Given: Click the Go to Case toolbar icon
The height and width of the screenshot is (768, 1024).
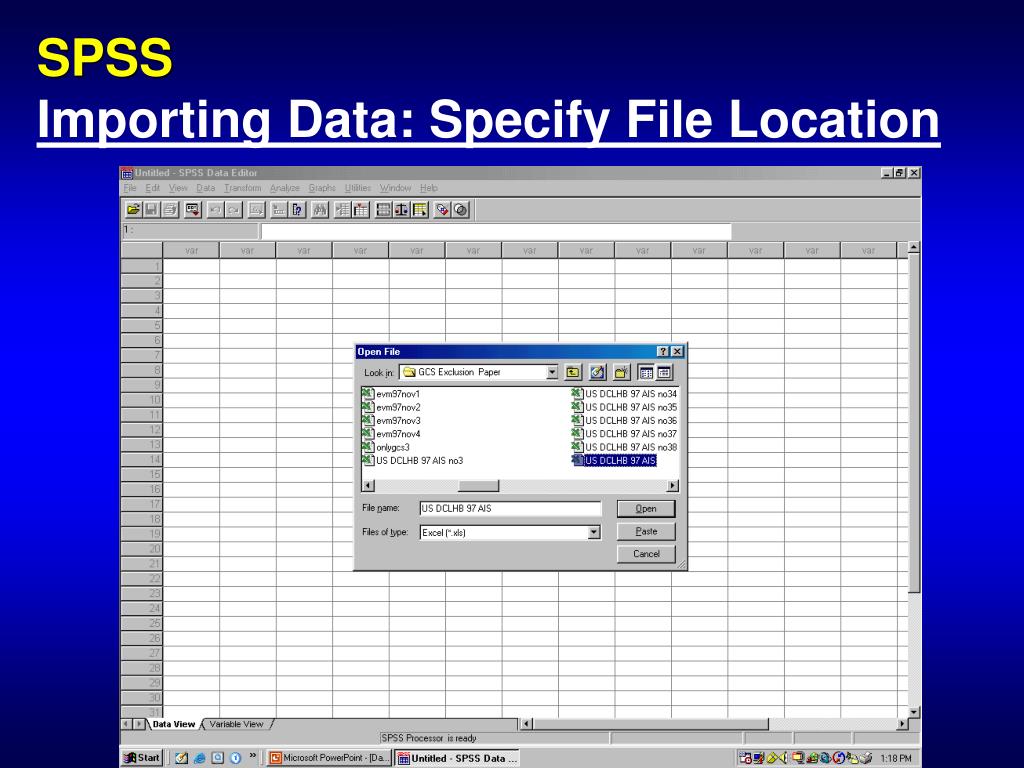Looking at the screenshot, I should [279, 210].
